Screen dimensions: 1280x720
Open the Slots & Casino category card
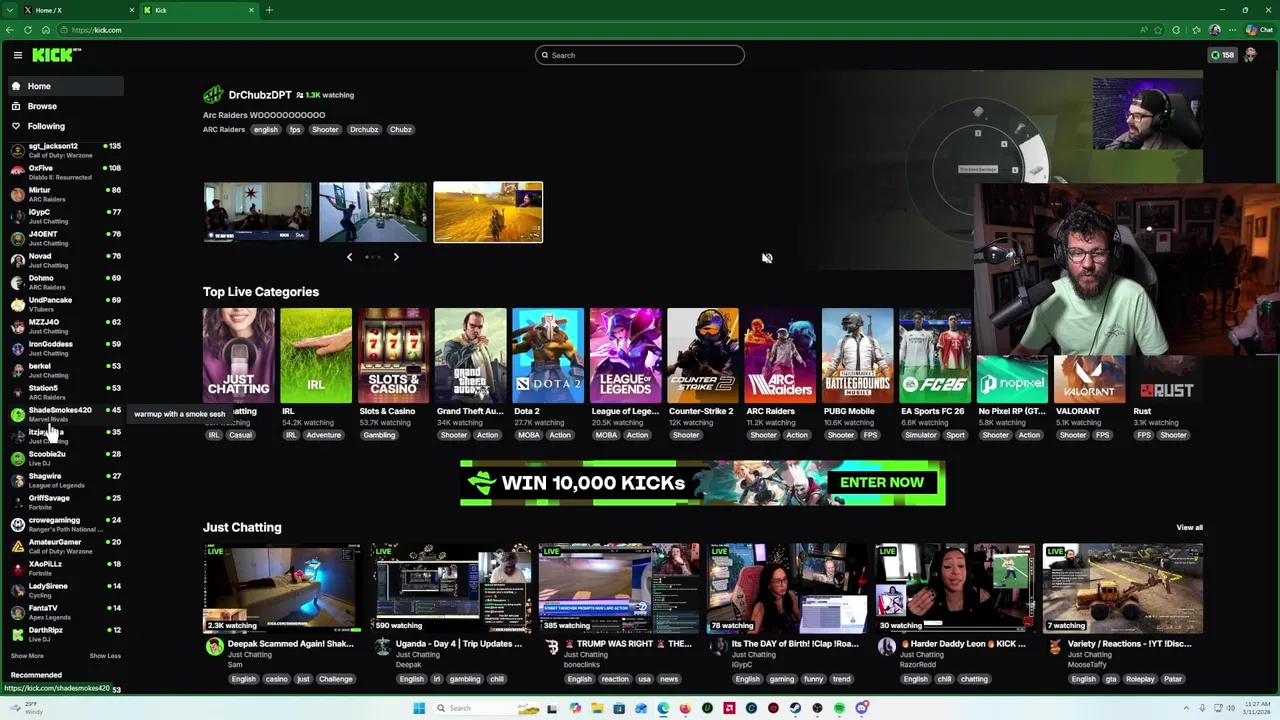coord(393,355)
